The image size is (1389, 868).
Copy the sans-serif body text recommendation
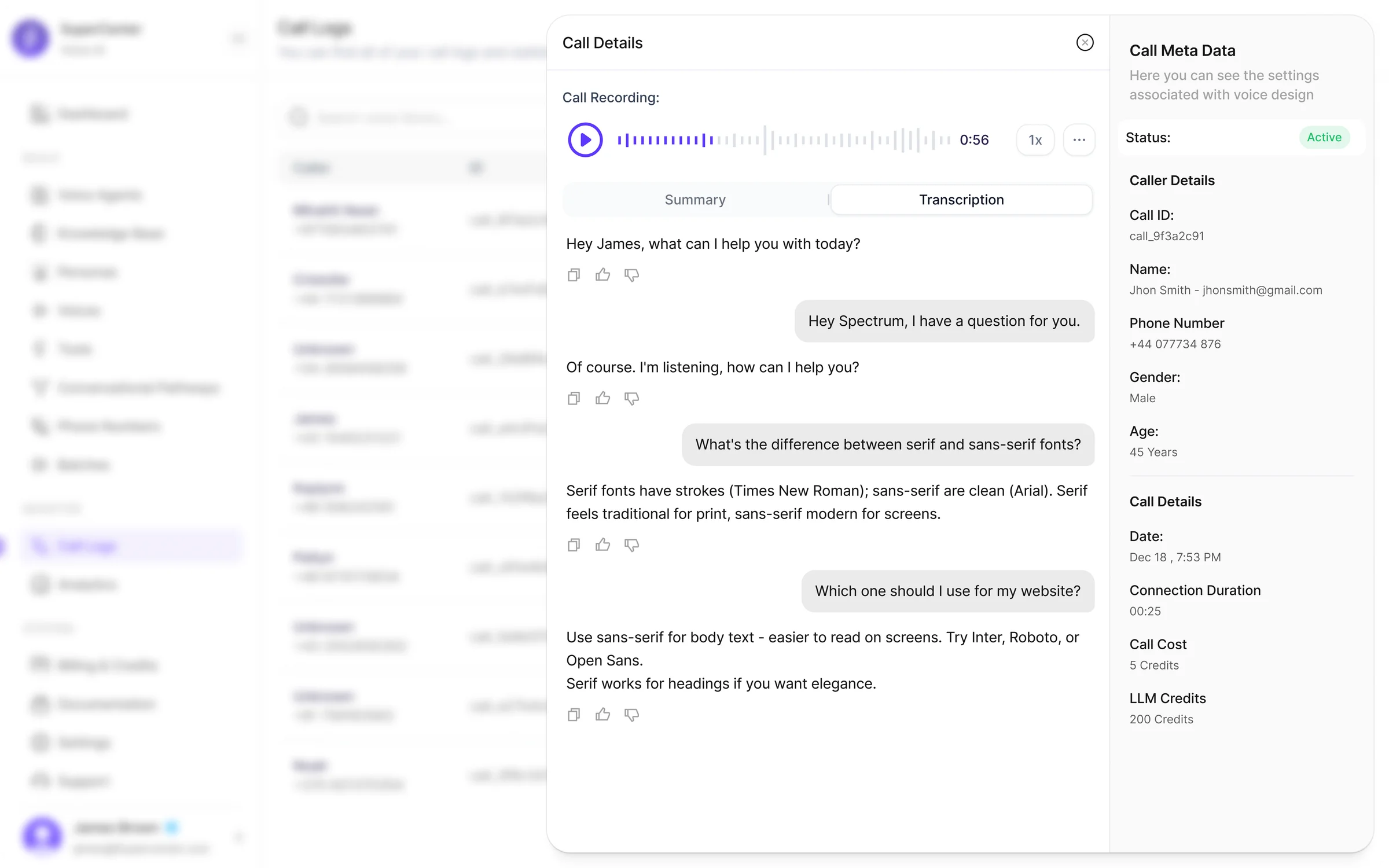point(574,715)
